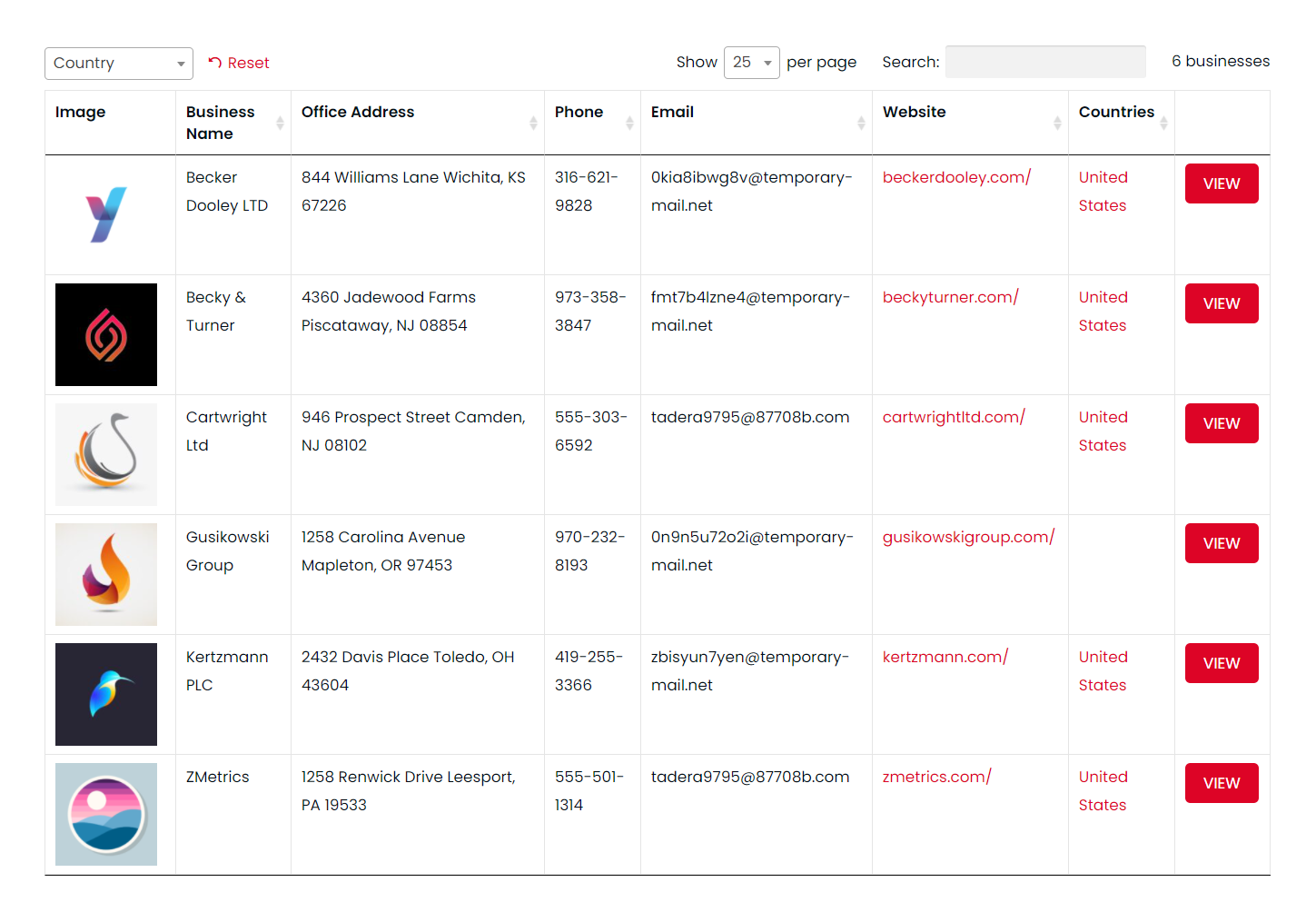Image resolution: width=1316 pixels, height=922 pixels.
Task: Open the zmetrics.com website link
Action: coord(936,777)
